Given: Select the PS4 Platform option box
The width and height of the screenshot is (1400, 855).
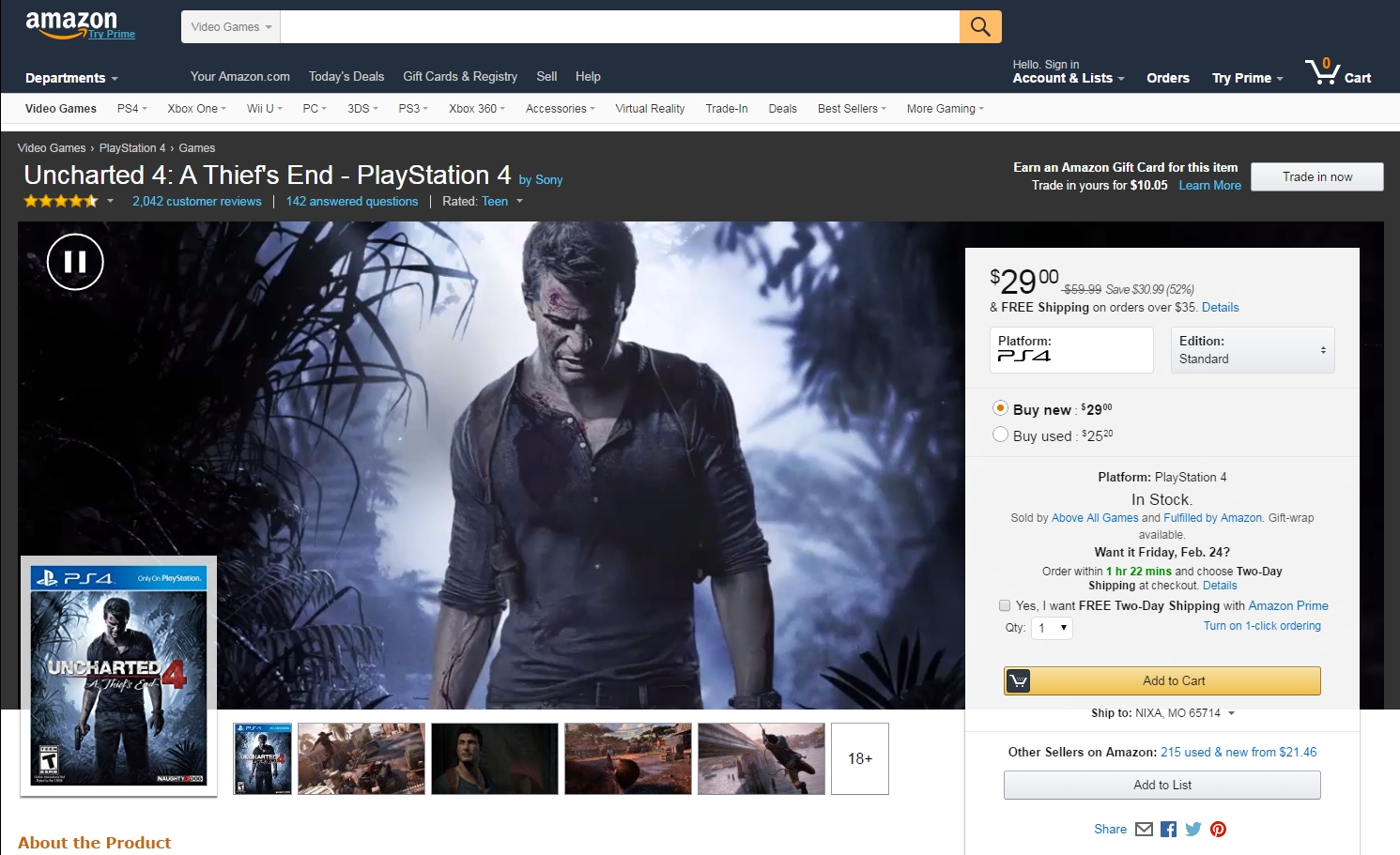Looking at the screenshot, I should click(1071, 350).
